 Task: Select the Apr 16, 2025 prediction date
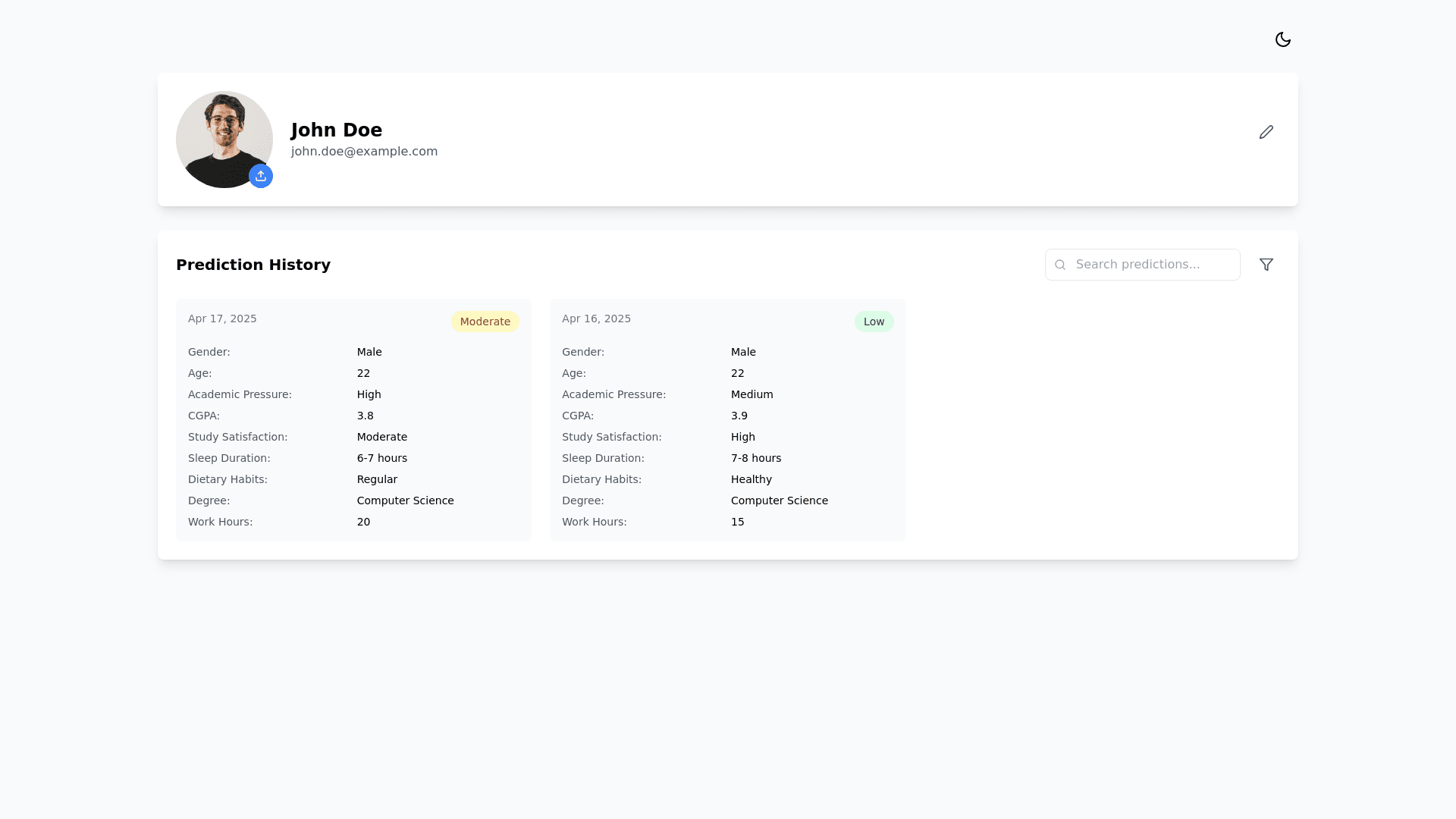tap(596, 318)
